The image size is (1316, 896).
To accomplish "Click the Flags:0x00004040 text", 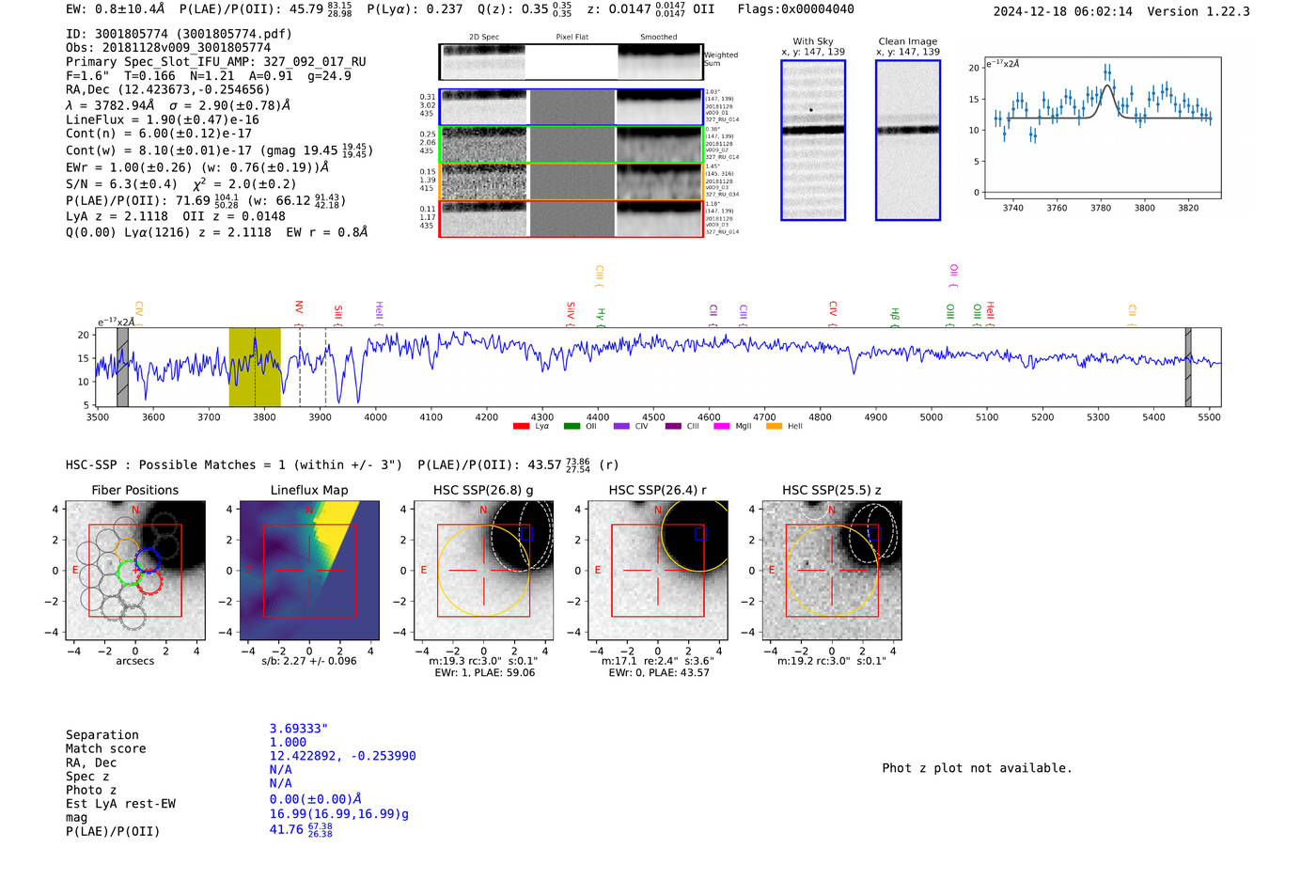I will (x=795, y=9).
